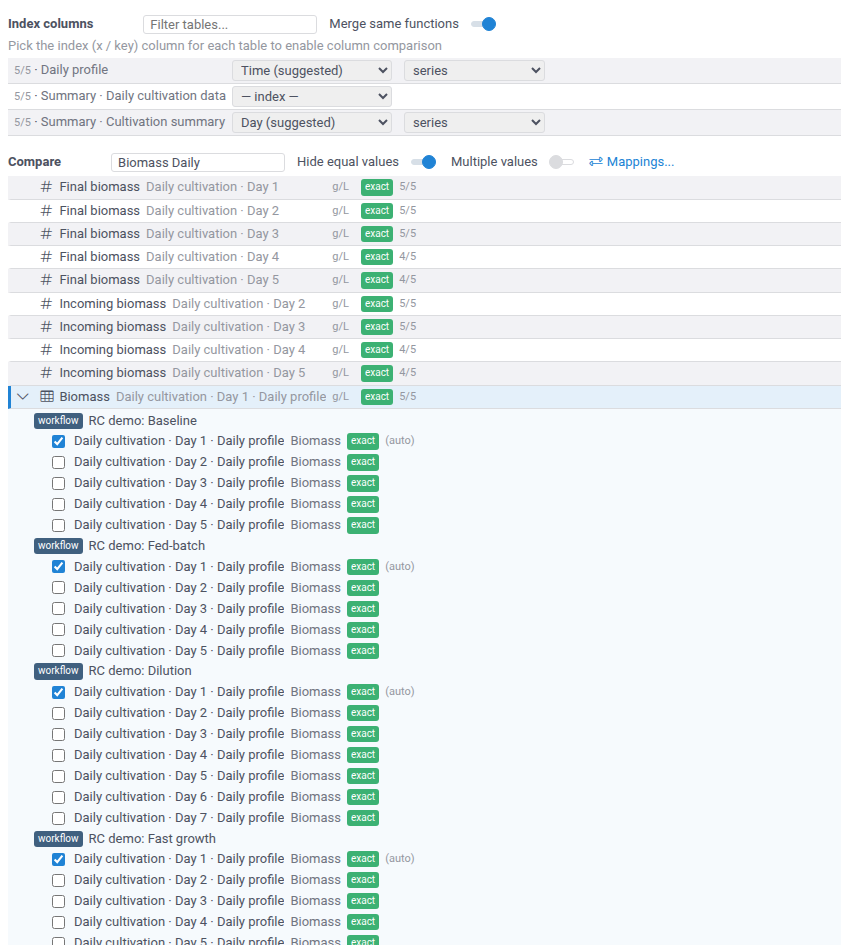Click the arrows icon of Mappings
The height and width of the screenshot is (945, 849).
coord(596,162)
